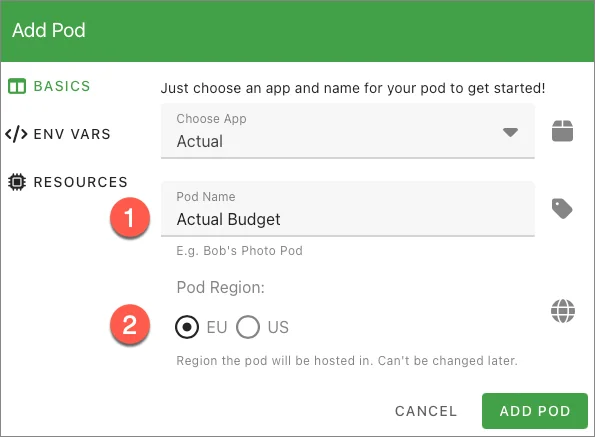This screenshot has height=437, width=595.
Task: Choose the US label text option
Action: click(x=278, y=327)
